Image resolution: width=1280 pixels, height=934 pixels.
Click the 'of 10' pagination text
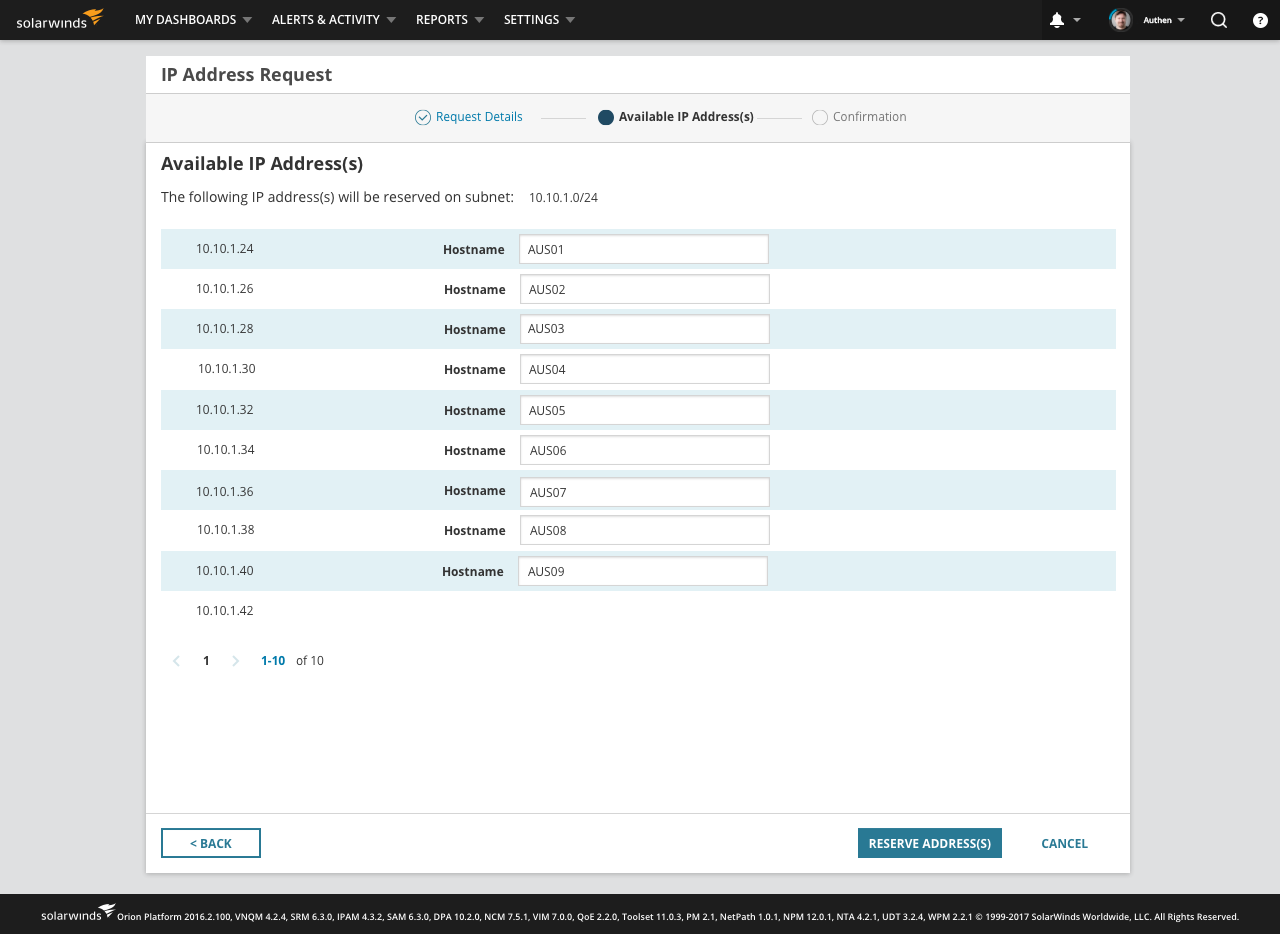[310, 661]
